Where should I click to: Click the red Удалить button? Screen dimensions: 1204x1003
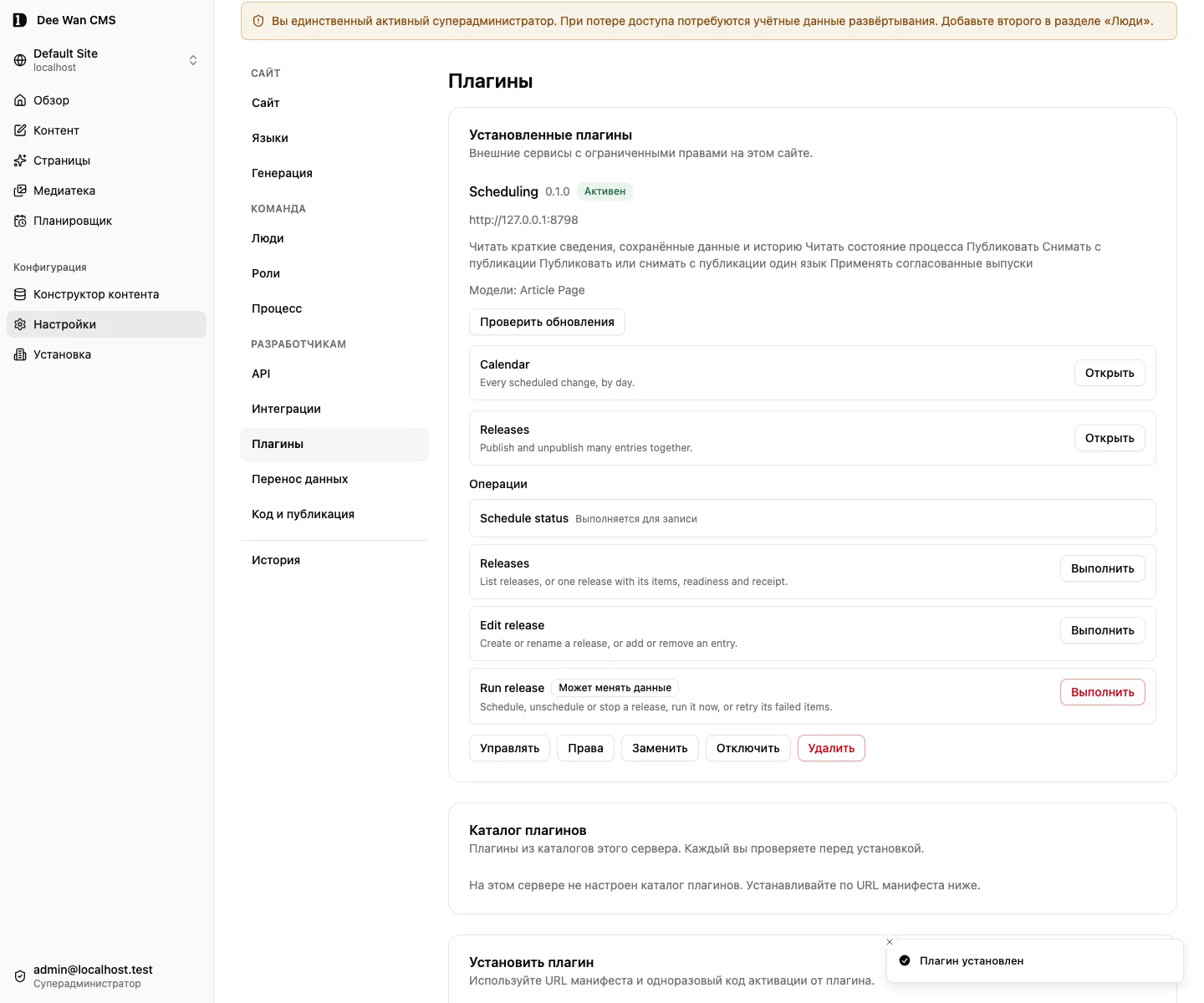click(x=831, y=748)
